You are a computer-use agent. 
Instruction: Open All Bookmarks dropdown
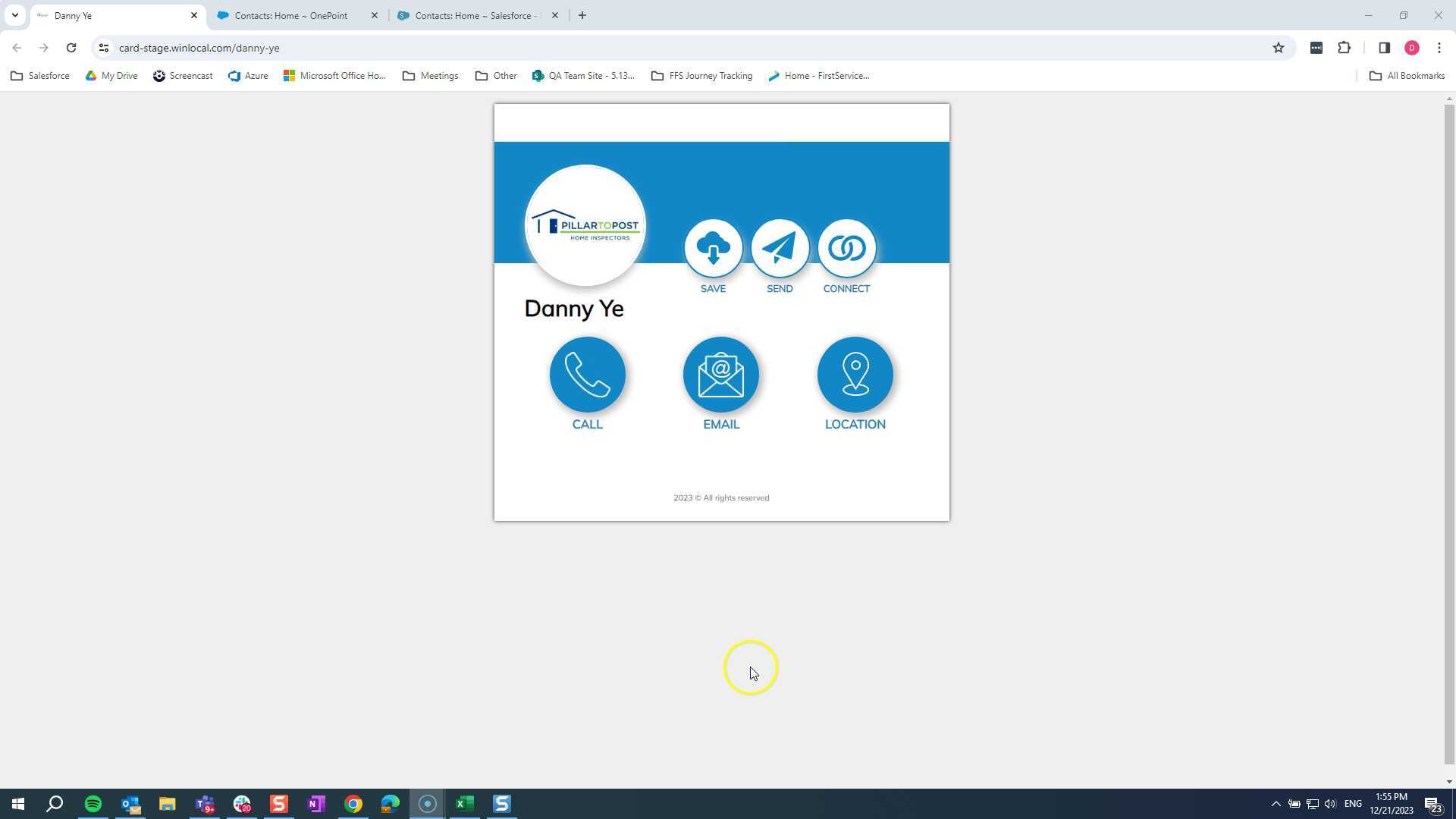point(1407,75)
